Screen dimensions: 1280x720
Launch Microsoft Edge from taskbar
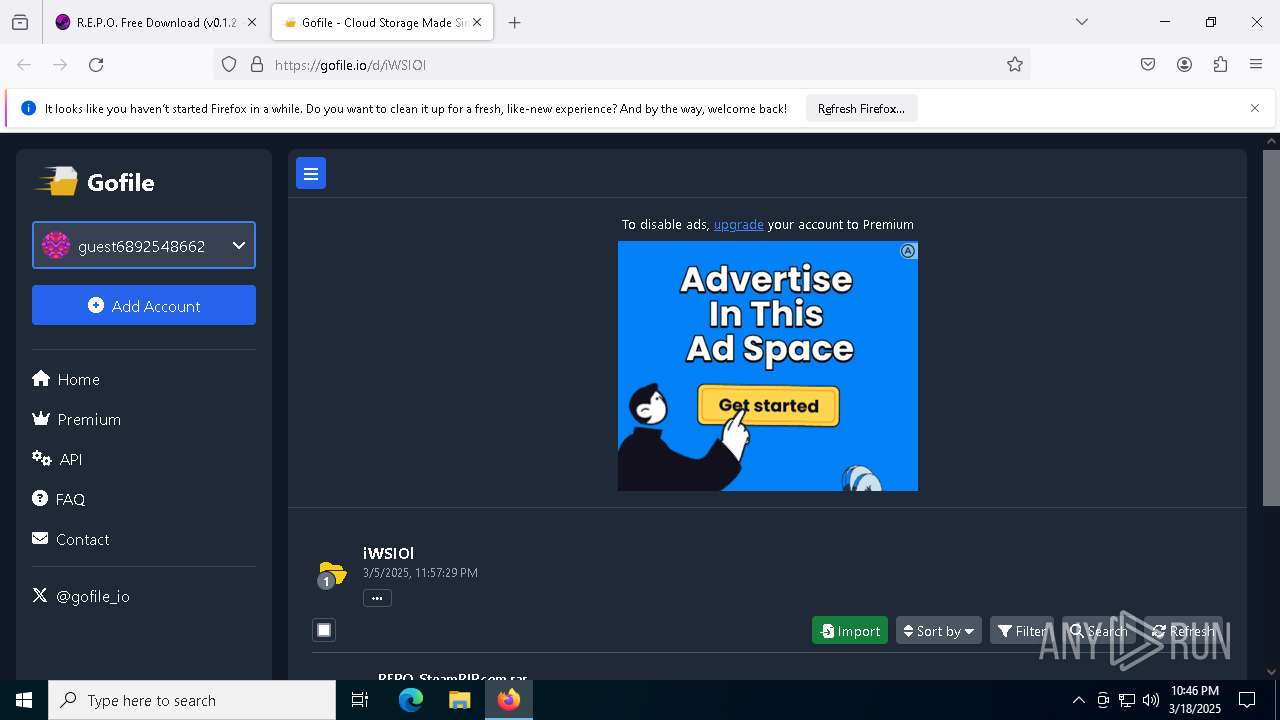point(411,700)
